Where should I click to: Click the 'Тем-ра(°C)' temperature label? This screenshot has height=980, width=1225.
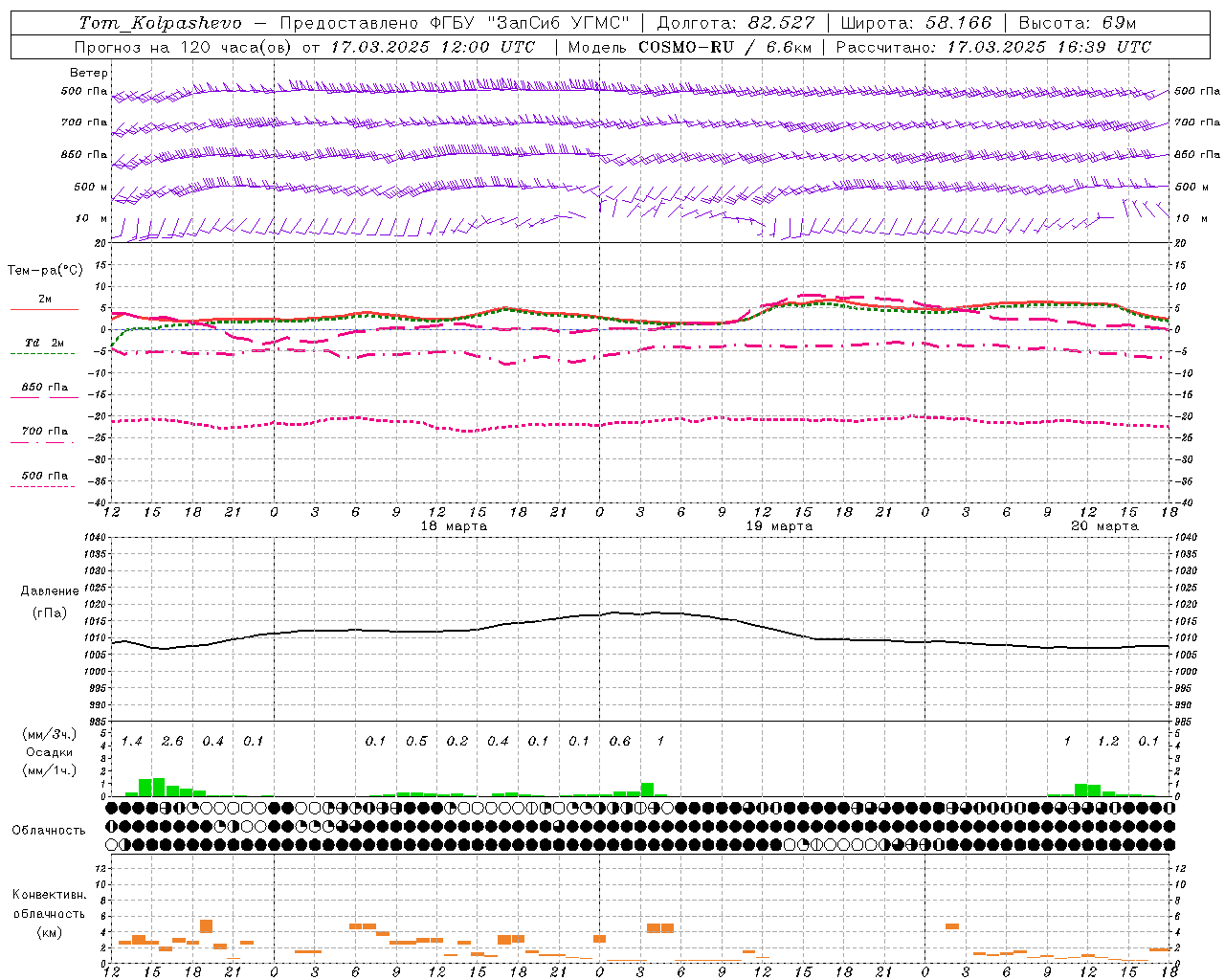[x=45, y=271]
